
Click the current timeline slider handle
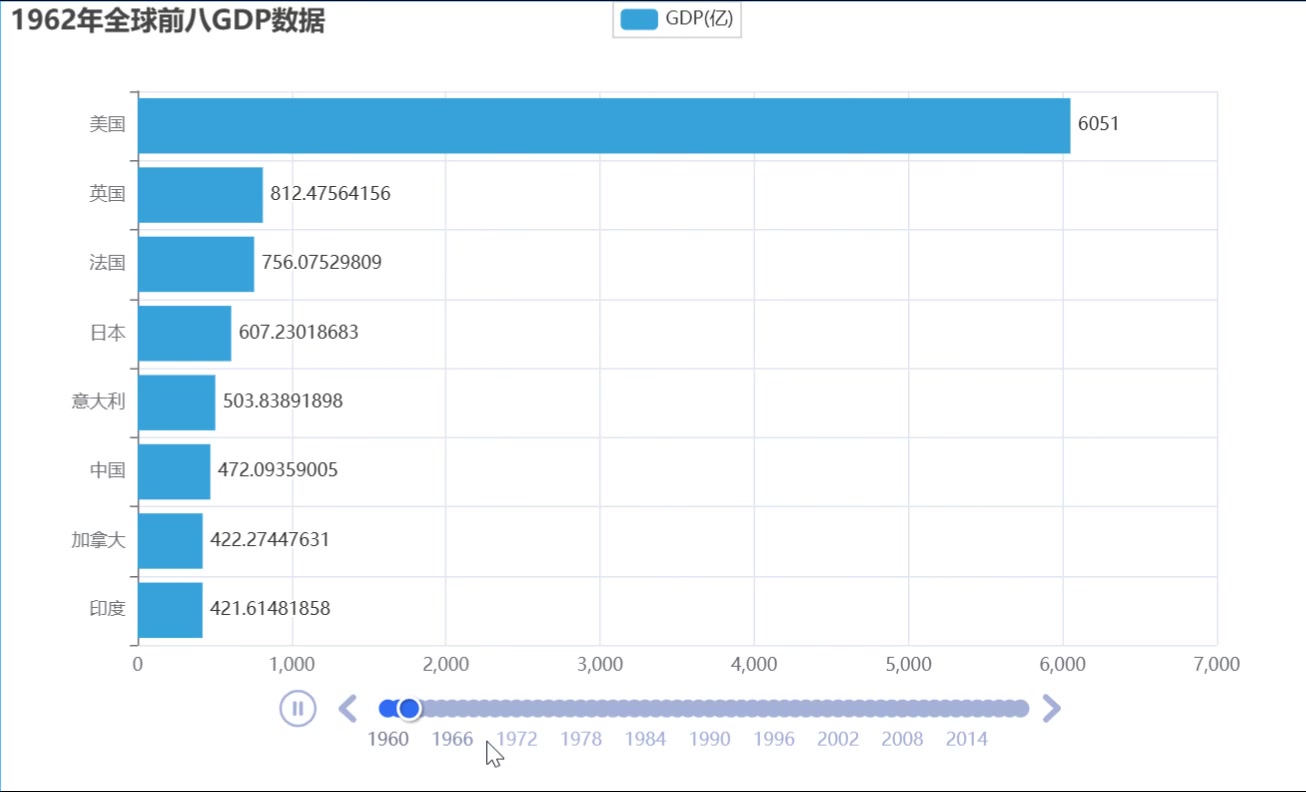(409, 708)
